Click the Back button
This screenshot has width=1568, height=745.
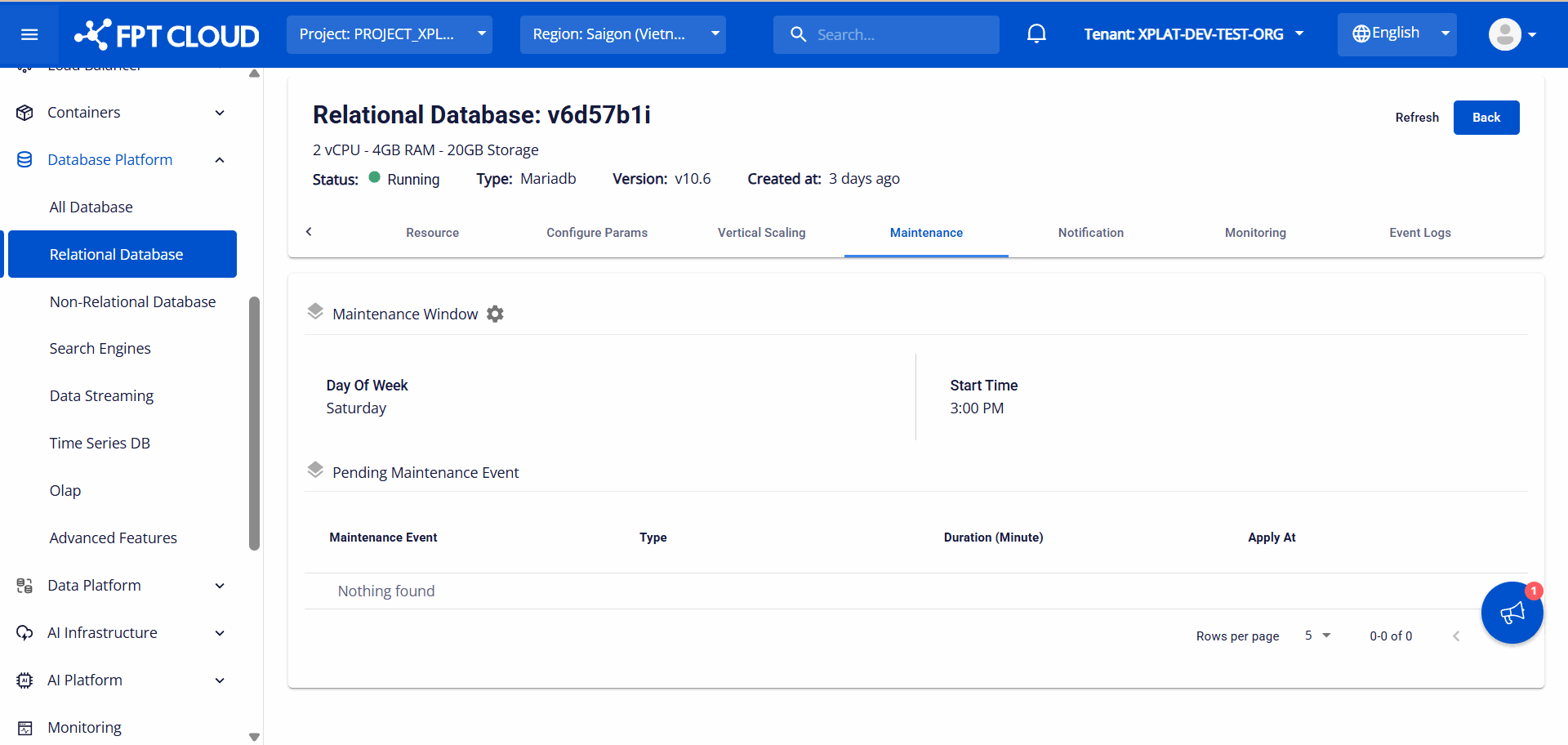1486,118
